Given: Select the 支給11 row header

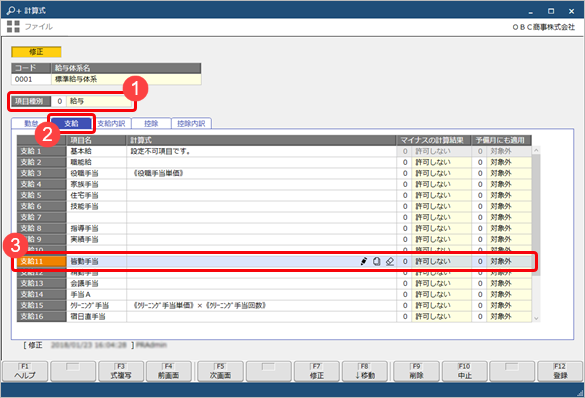Looking at the screenshot, I should (x=41, y=261).
